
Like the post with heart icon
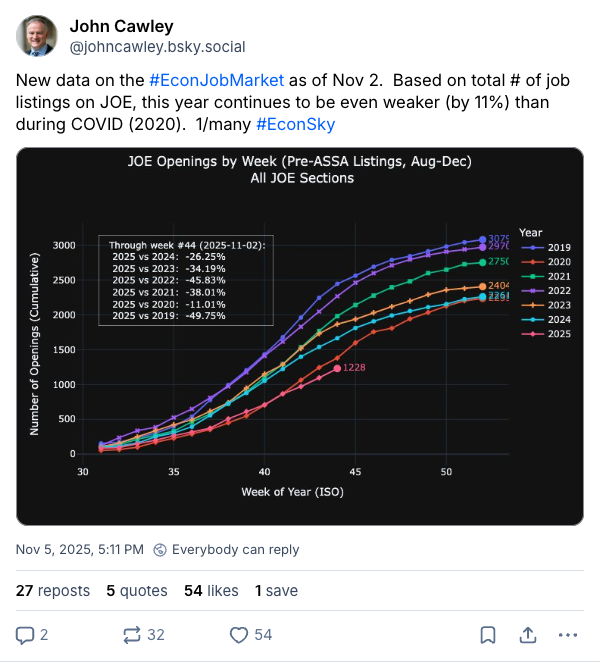click(239, 634)
